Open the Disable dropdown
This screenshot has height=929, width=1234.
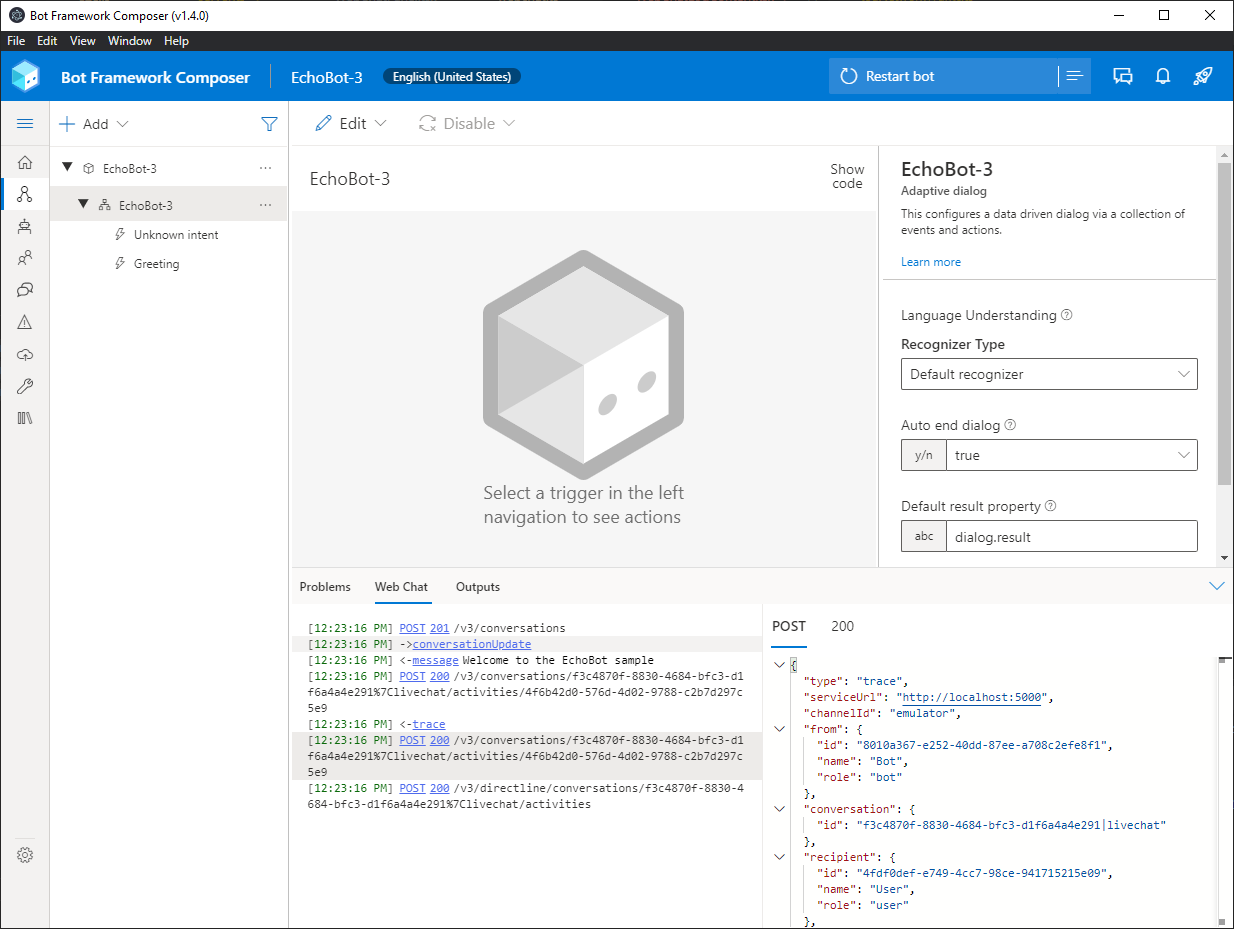tap(467, 124)
